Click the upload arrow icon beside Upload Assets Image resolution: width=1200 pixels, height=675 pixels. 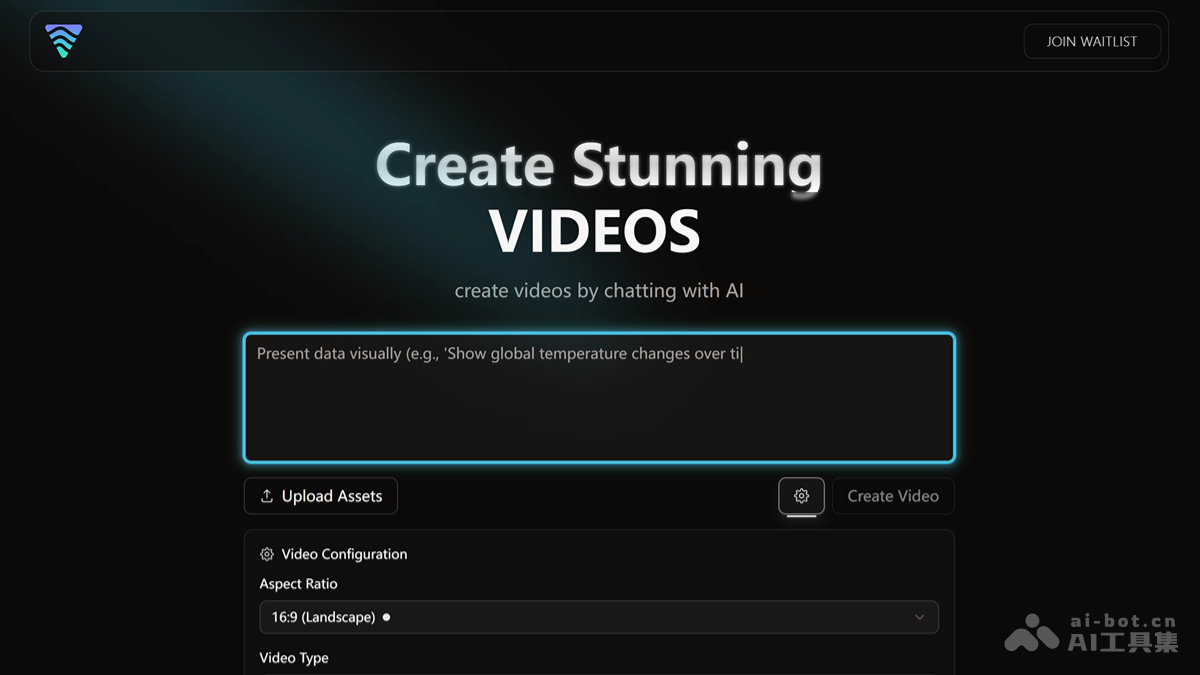[267, 496]
